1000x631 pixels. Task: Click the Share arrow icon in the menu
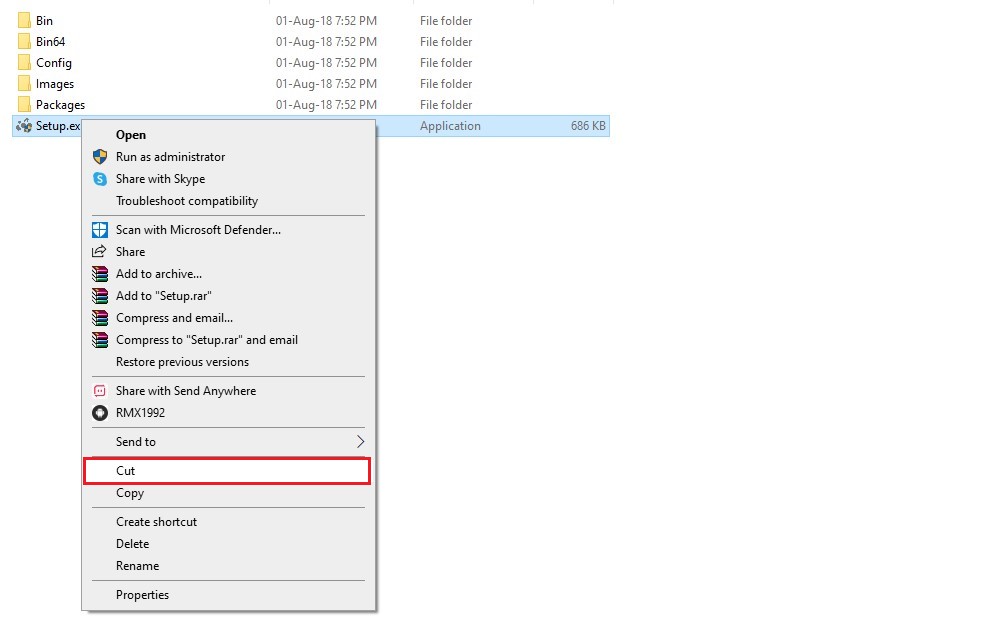pyautogui.click(x=100, y=251)
